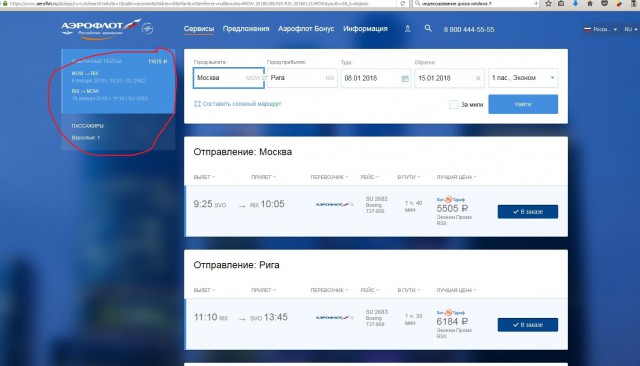The height and width of the screenshot is (366, 640).
Task: Call number 8 800 444-55-55 link
Action: [469, 30]
